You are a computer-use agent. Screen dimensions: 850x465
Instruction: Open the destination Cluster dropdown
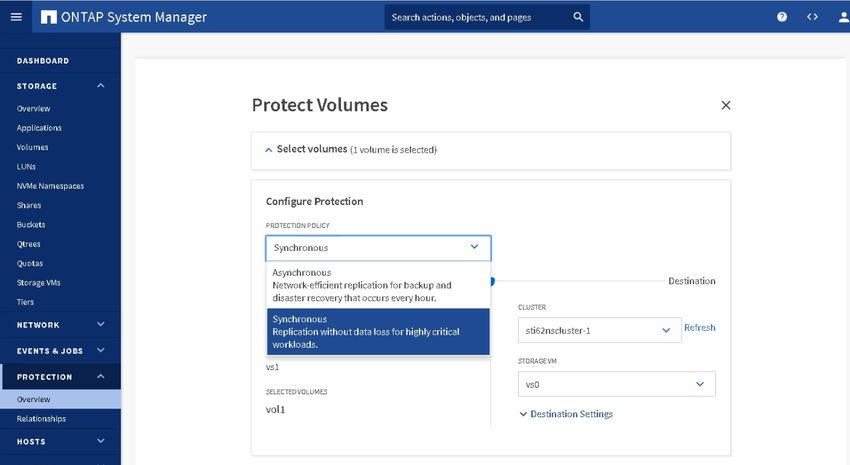597,329
